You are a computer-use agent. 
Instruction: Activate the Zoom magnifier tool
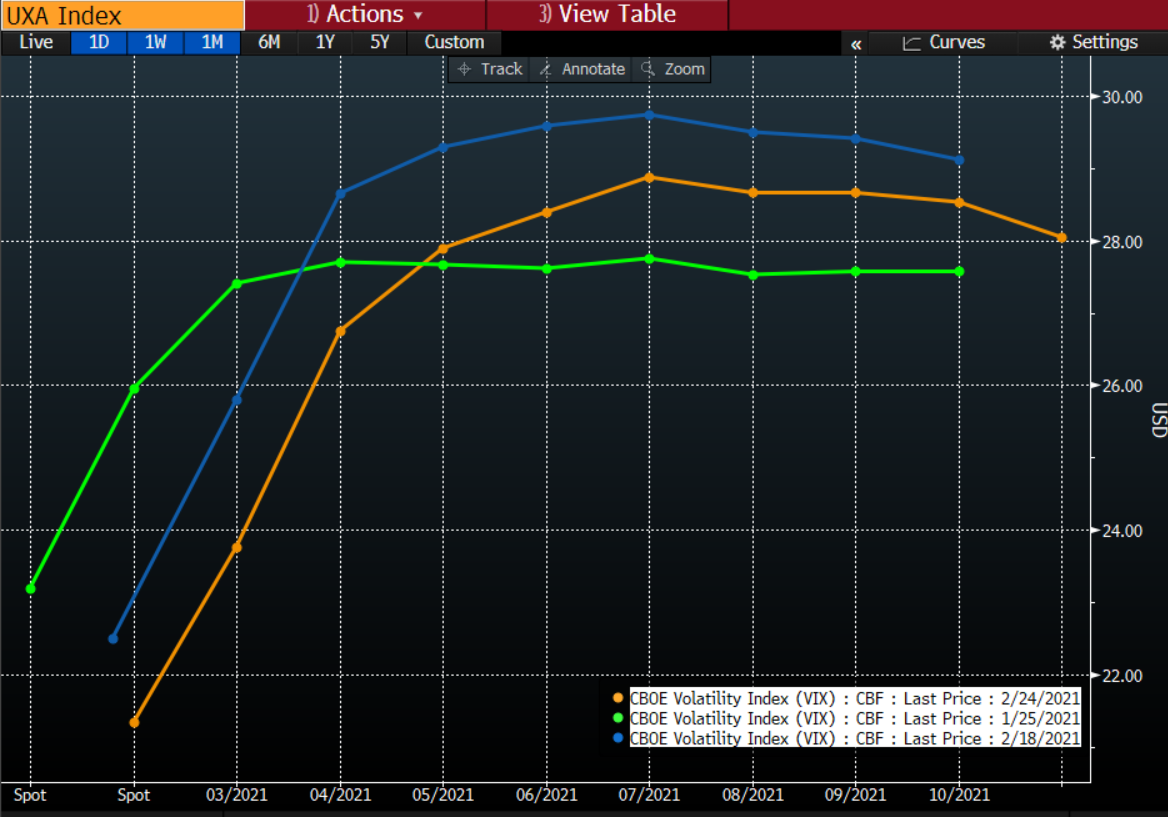coord(673,69)
